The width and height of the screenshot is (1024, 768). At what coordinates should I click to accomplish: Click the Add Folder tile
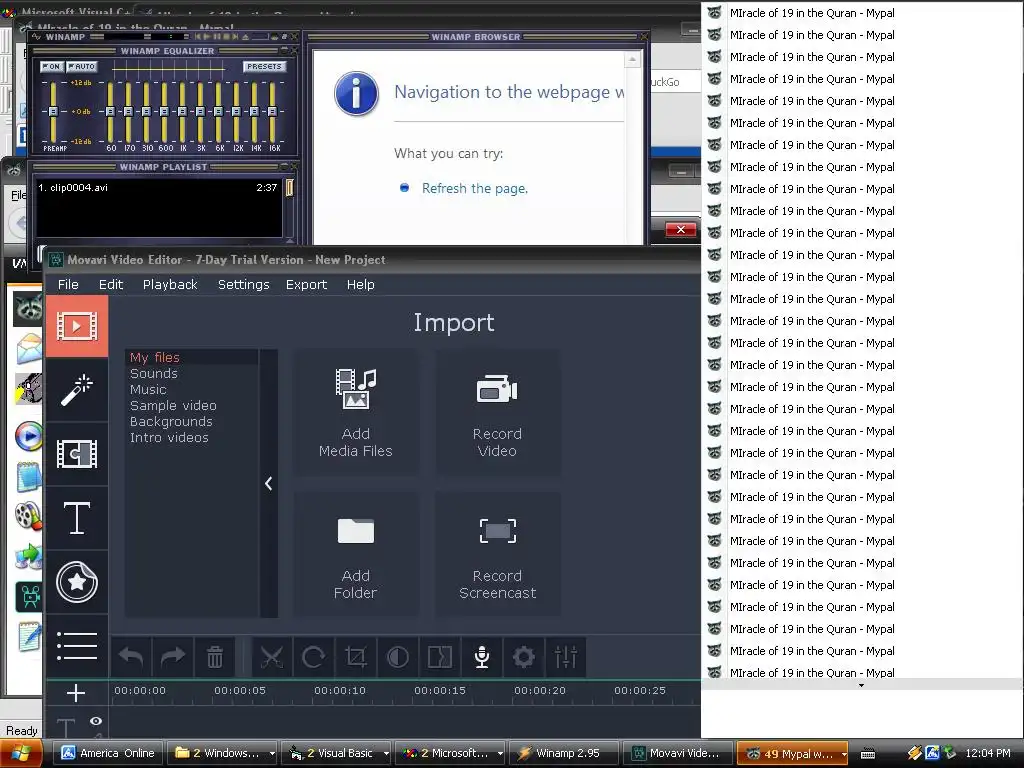coord(356,554)
